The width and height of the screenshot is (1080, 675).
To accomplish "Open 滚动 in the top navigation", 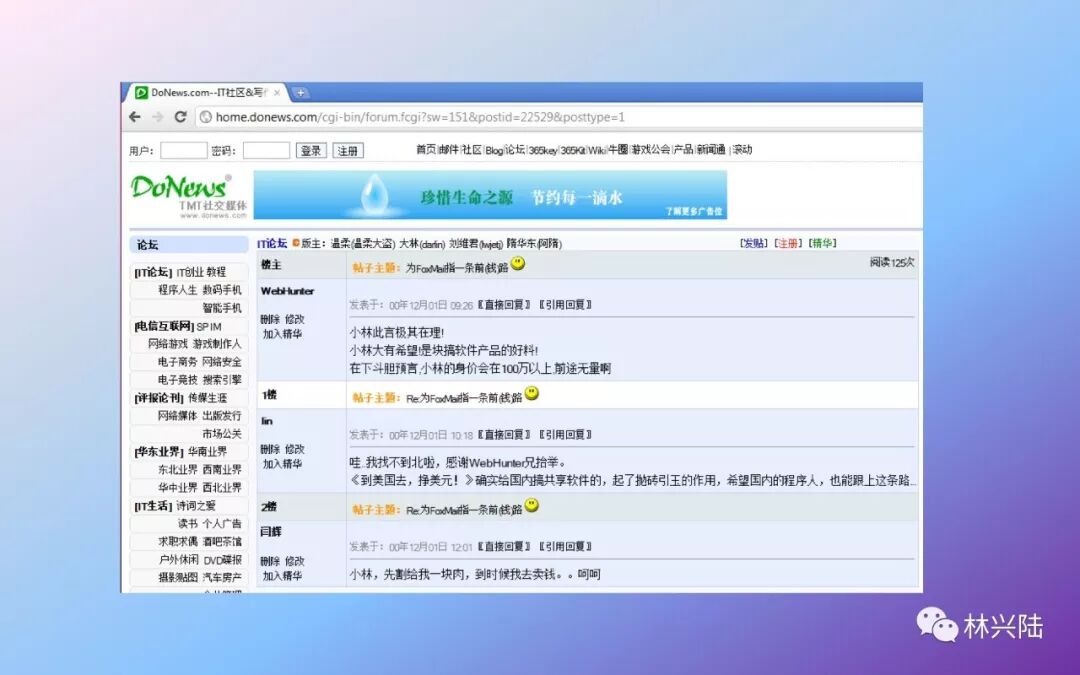I will (742, 149).
